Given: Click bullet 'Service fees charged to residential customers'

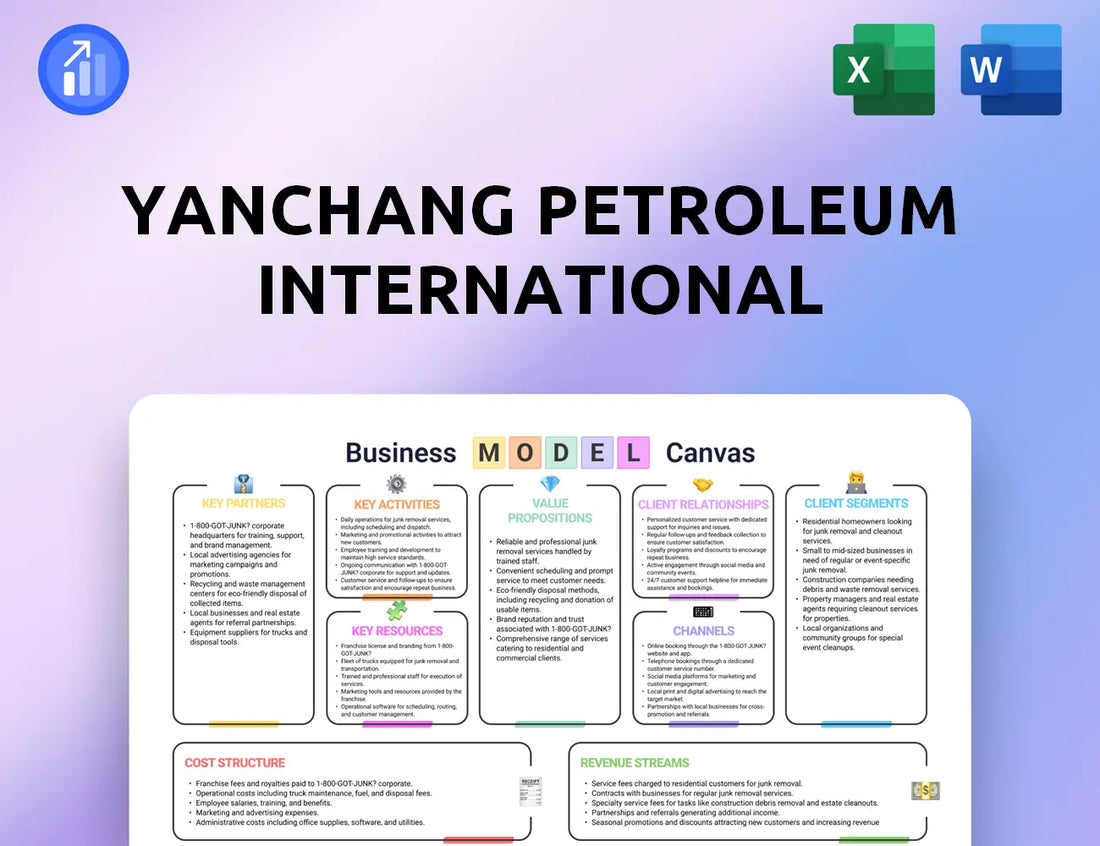Looking at the screenshot, I should click(692, 784).
